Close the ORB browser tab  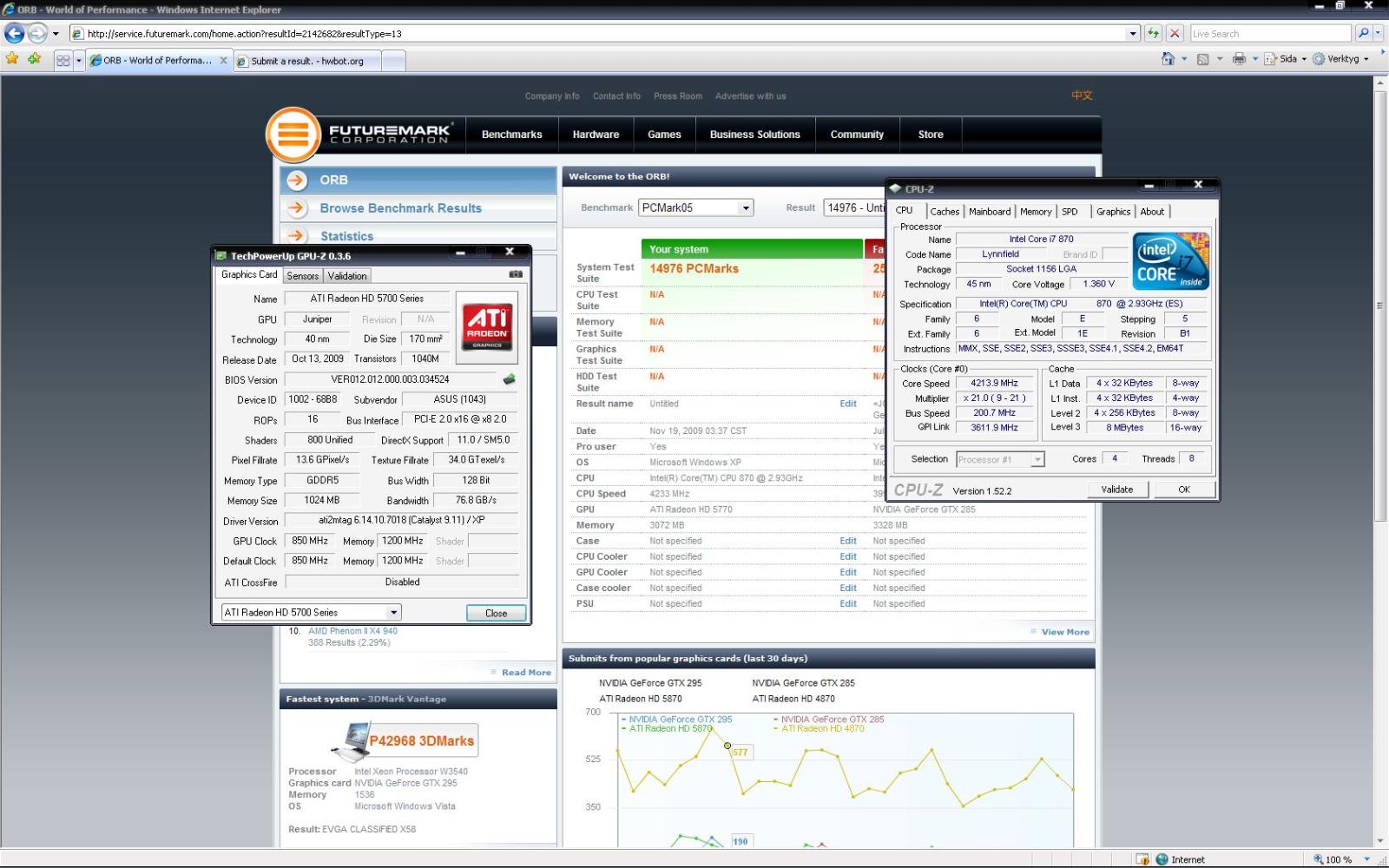pos(224,61)
